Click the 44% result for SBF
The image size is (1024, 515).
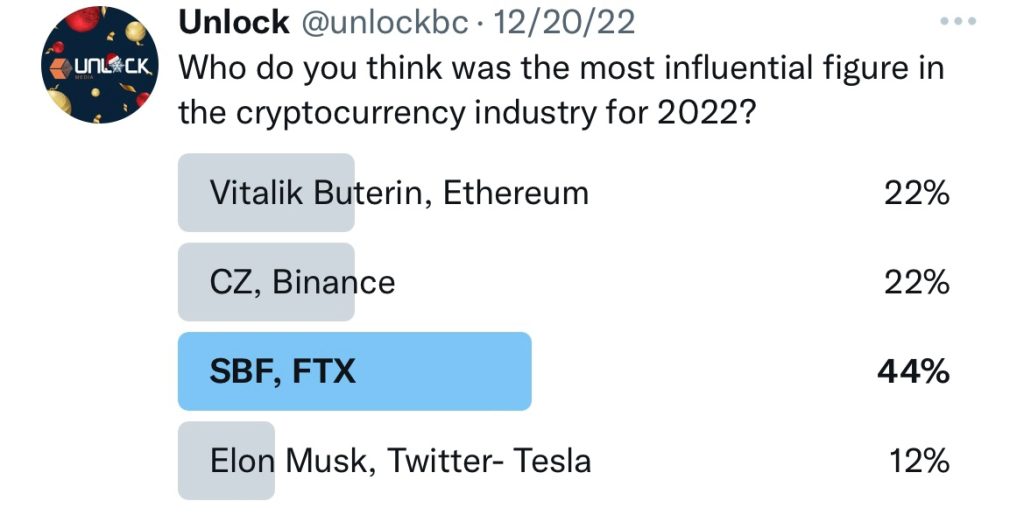(x=913, y=371)
